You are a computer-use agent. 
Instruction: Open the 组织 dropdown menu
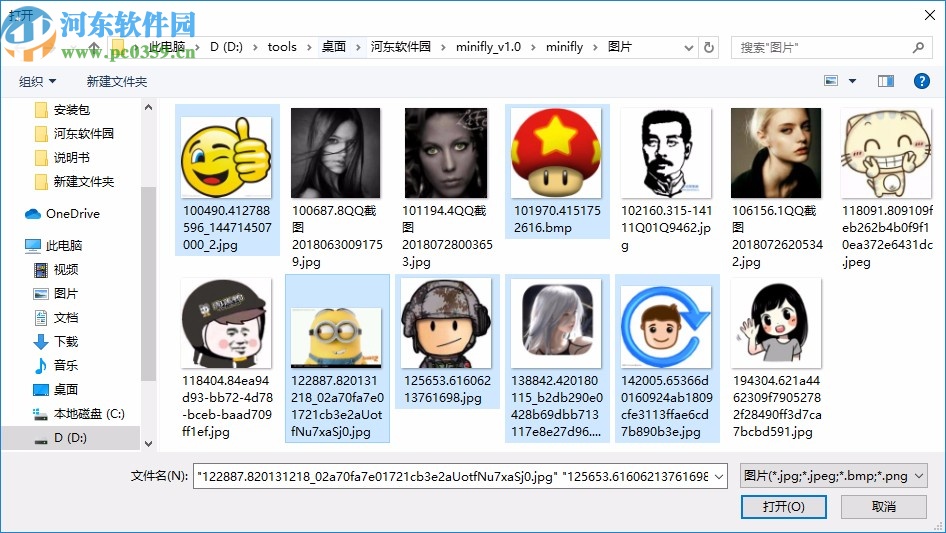pyautogui.click(x=37, y=81)
